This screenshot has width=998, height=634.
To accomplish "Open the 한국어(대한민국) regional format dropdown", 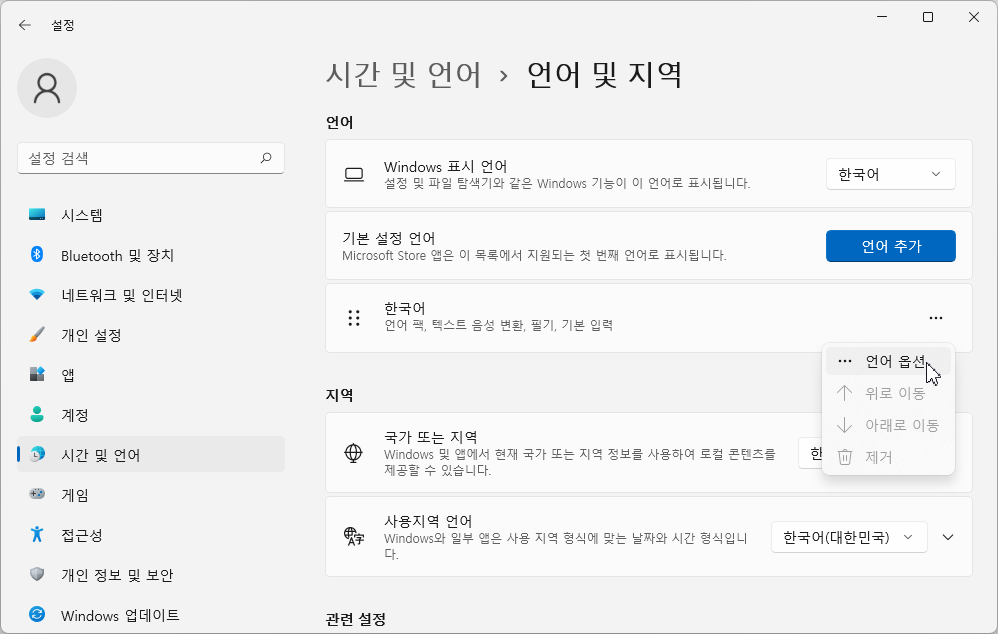I will click(849, 537).
